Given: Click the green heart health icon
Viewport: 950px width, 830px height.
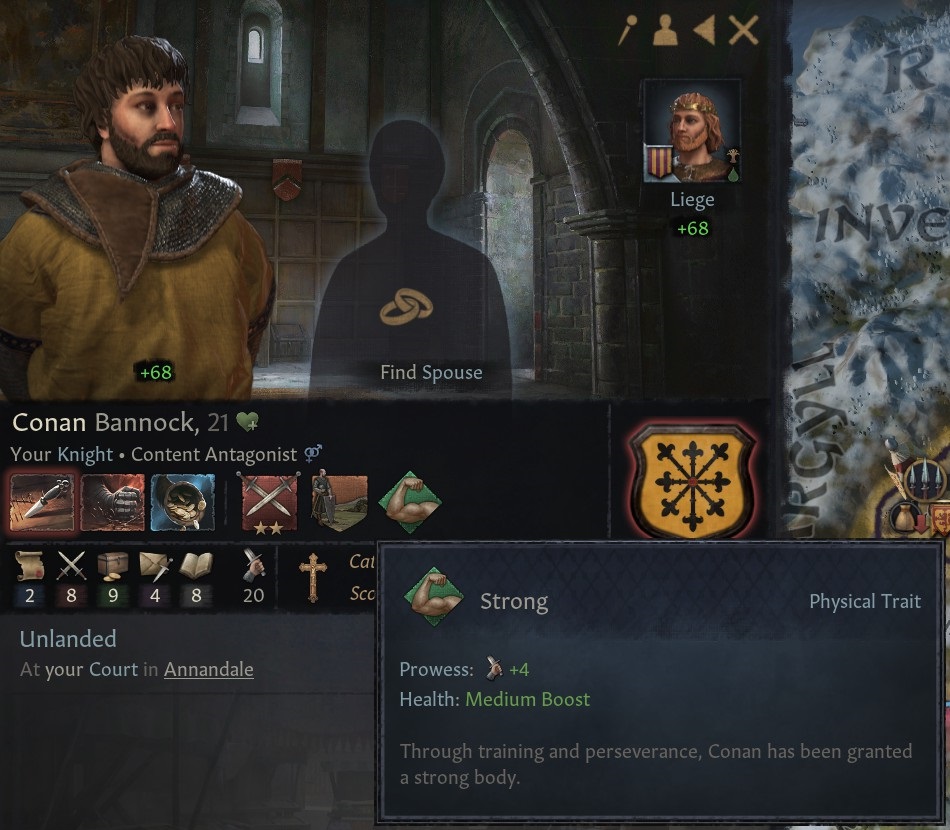Looking at the screenshot, I should pyautogui.click(x=247, y=422).
